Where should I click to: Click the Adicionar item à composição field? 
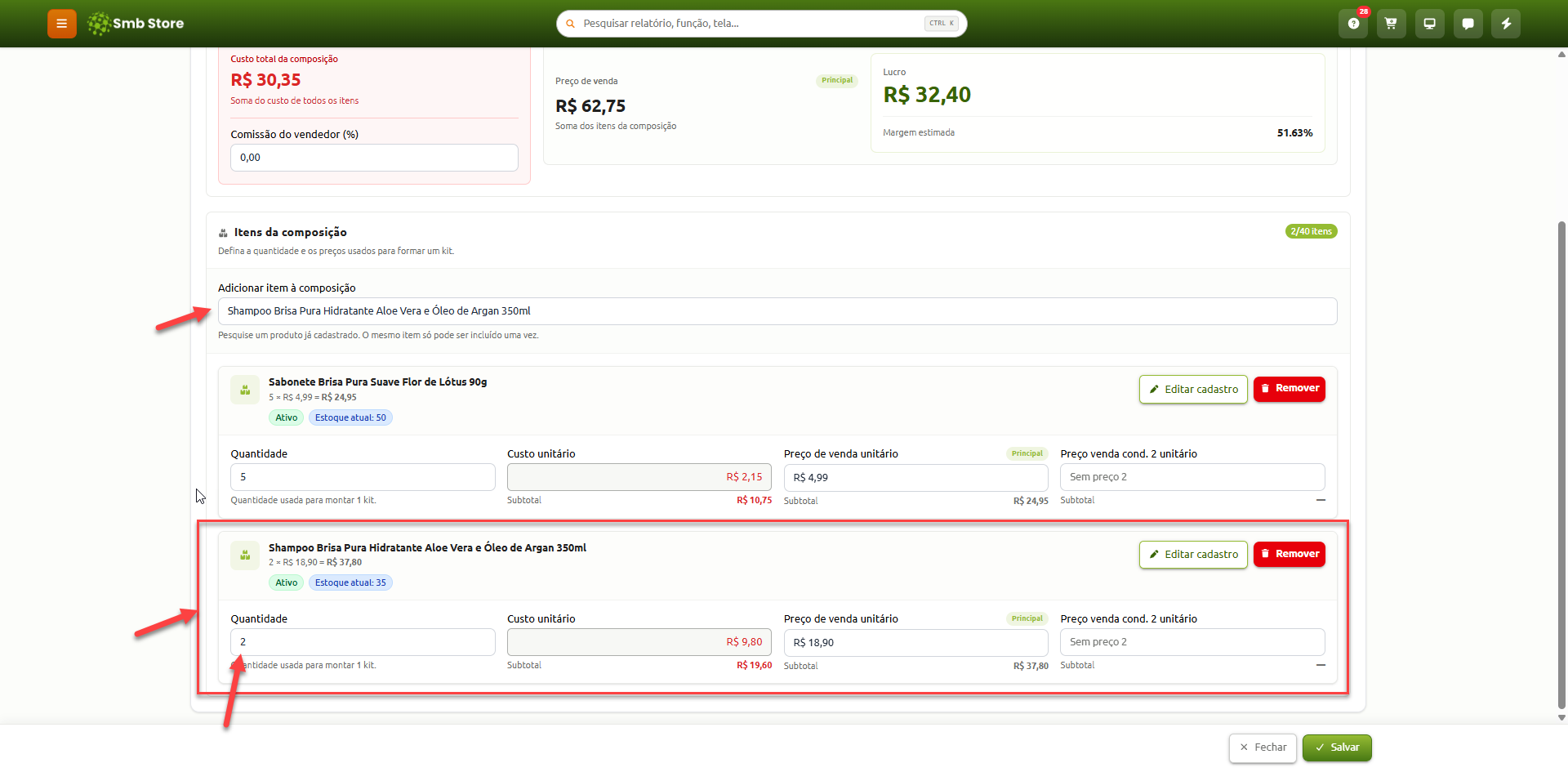click(x=777, y=311)
